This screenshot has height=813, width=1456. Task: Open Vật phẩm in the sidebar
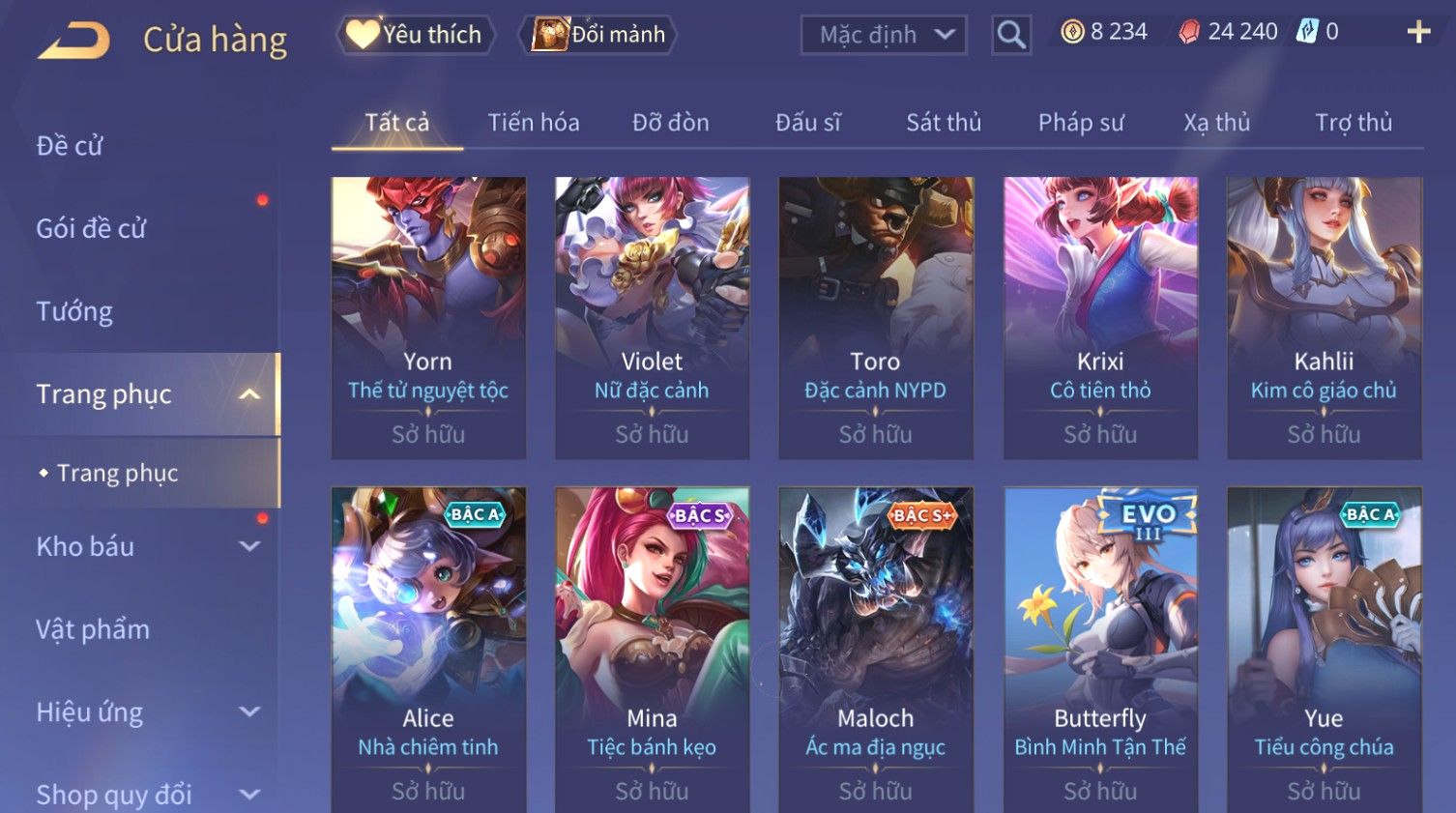93,629
